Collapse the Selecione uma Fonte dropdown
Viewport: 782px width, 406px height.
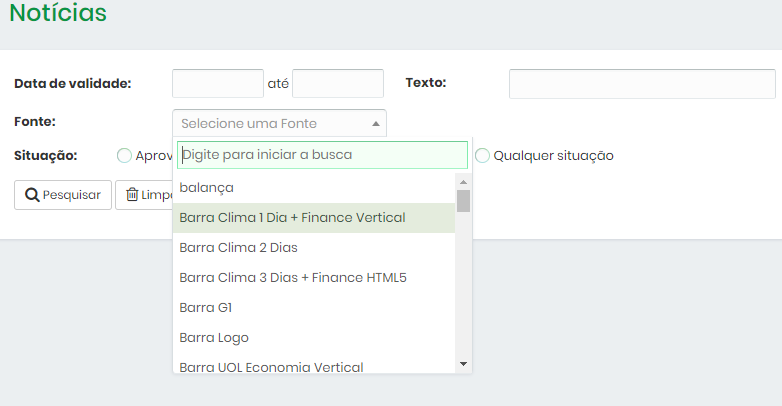coord(279,123)
